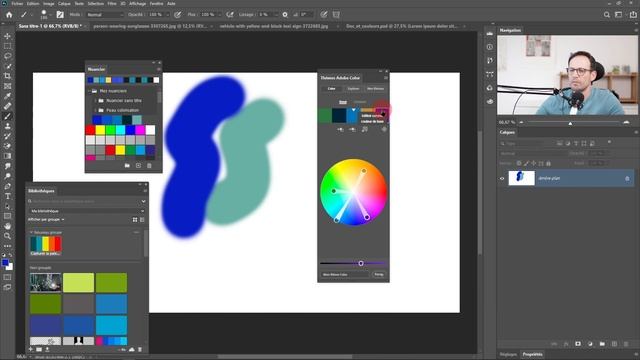Click the Enreg. button in Adobe Color panel

pyautogui.click(x=379, y=274)
